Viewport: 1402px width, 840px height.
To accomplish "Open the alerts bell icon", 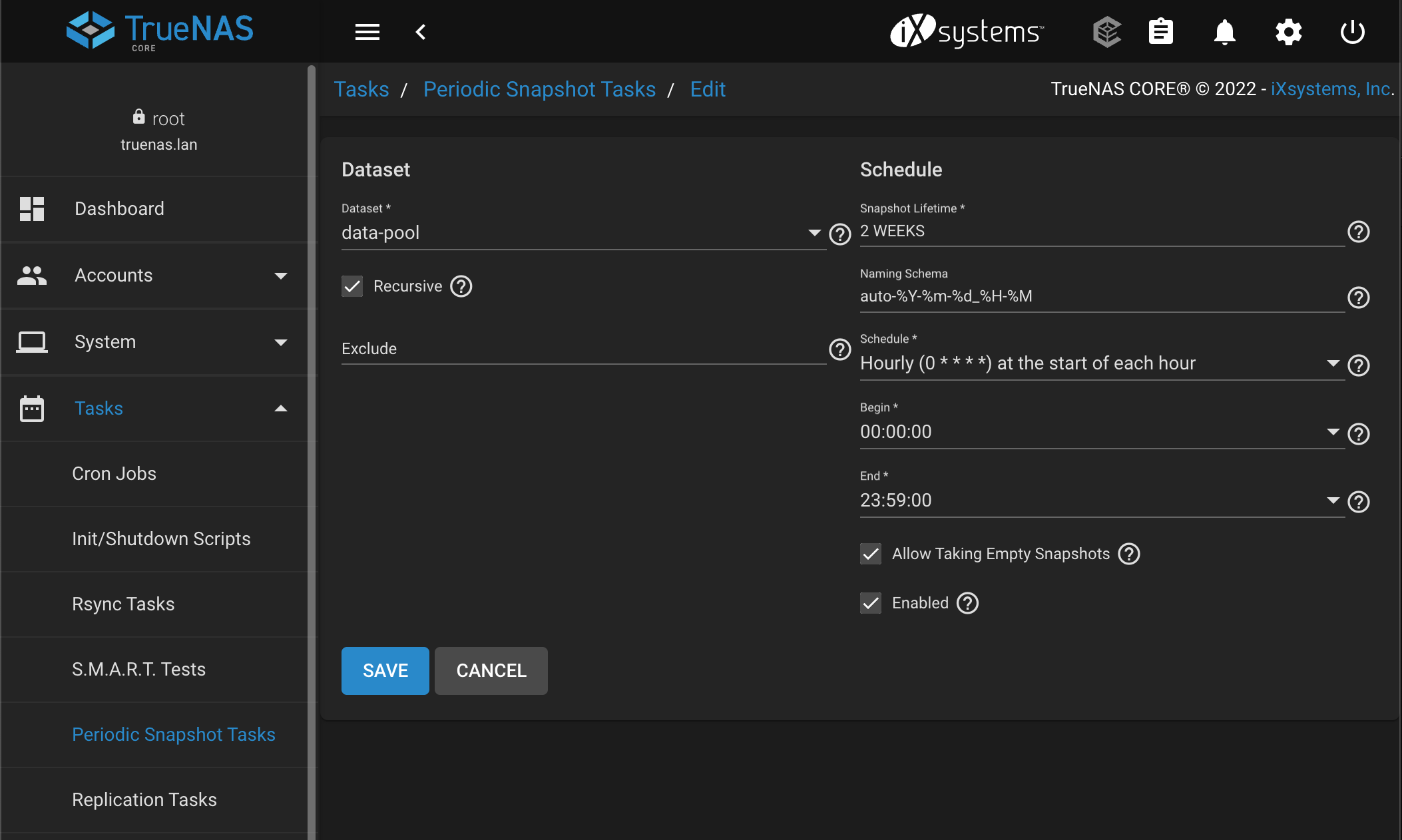I will 1224,32.
